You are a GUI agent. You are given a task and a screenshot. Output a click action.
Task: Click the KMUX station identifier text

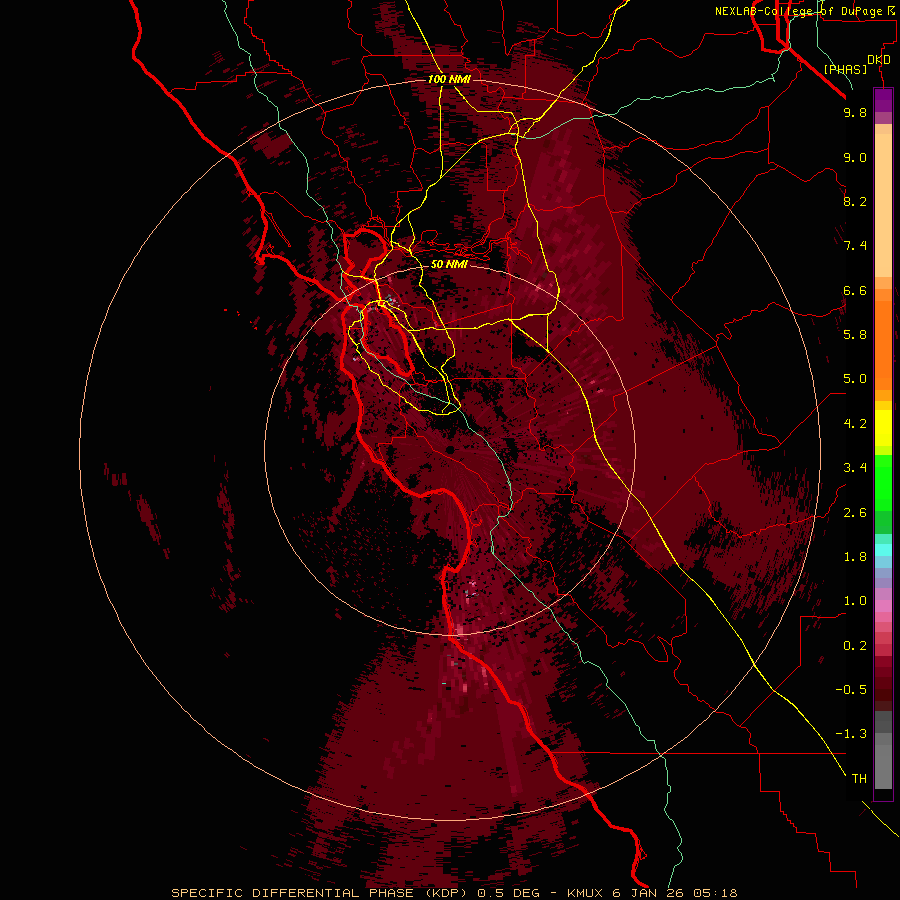[586, 893]
